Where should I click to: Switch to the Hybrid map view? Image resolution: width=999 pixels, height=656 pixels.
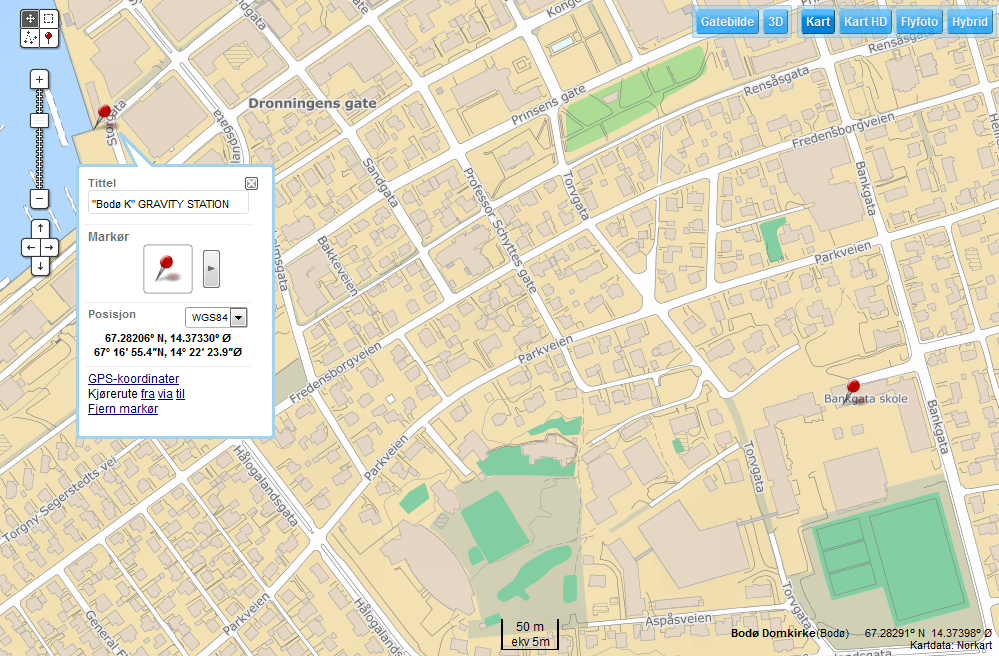pos(969,21)
